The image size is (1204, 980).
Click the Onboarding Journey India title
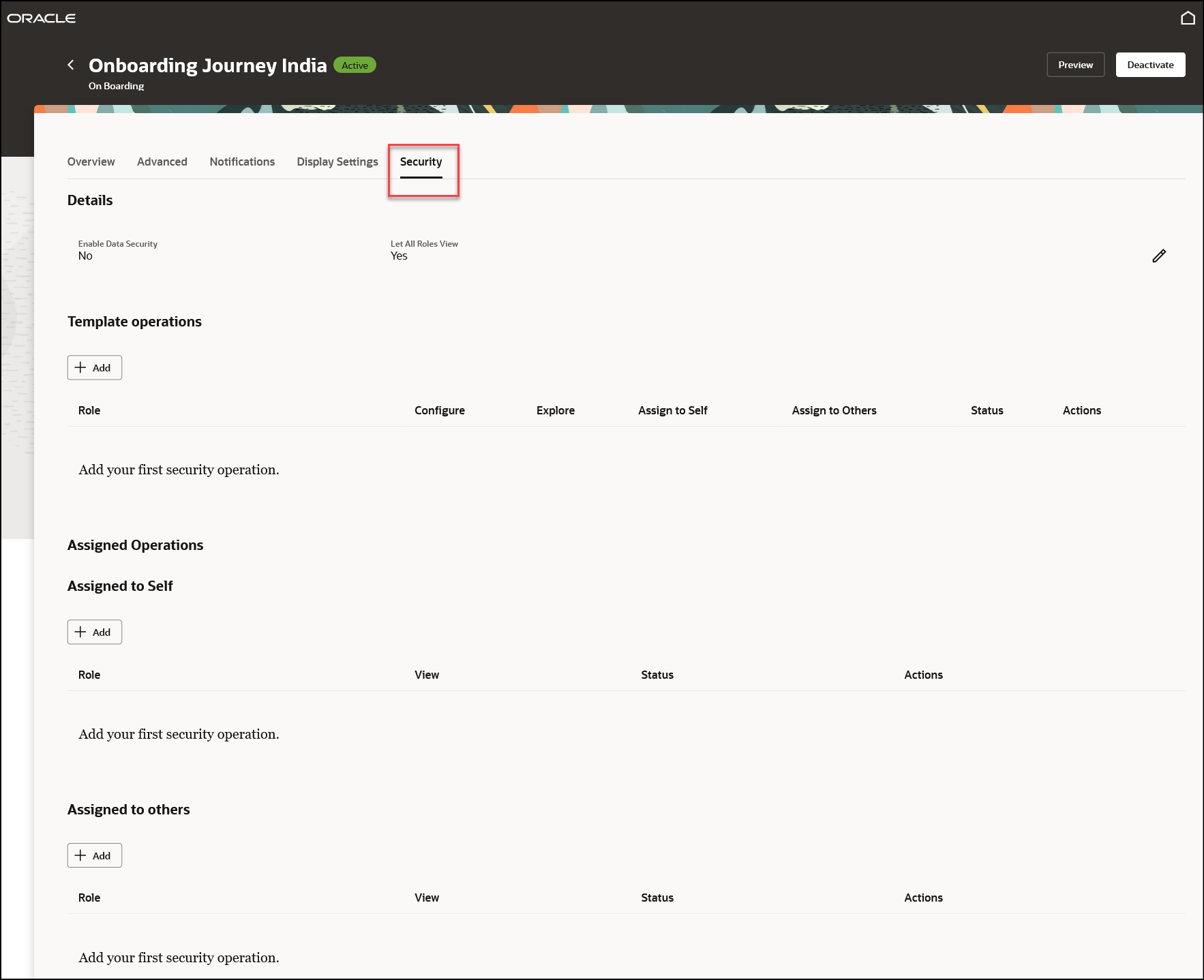pos(208,65)
